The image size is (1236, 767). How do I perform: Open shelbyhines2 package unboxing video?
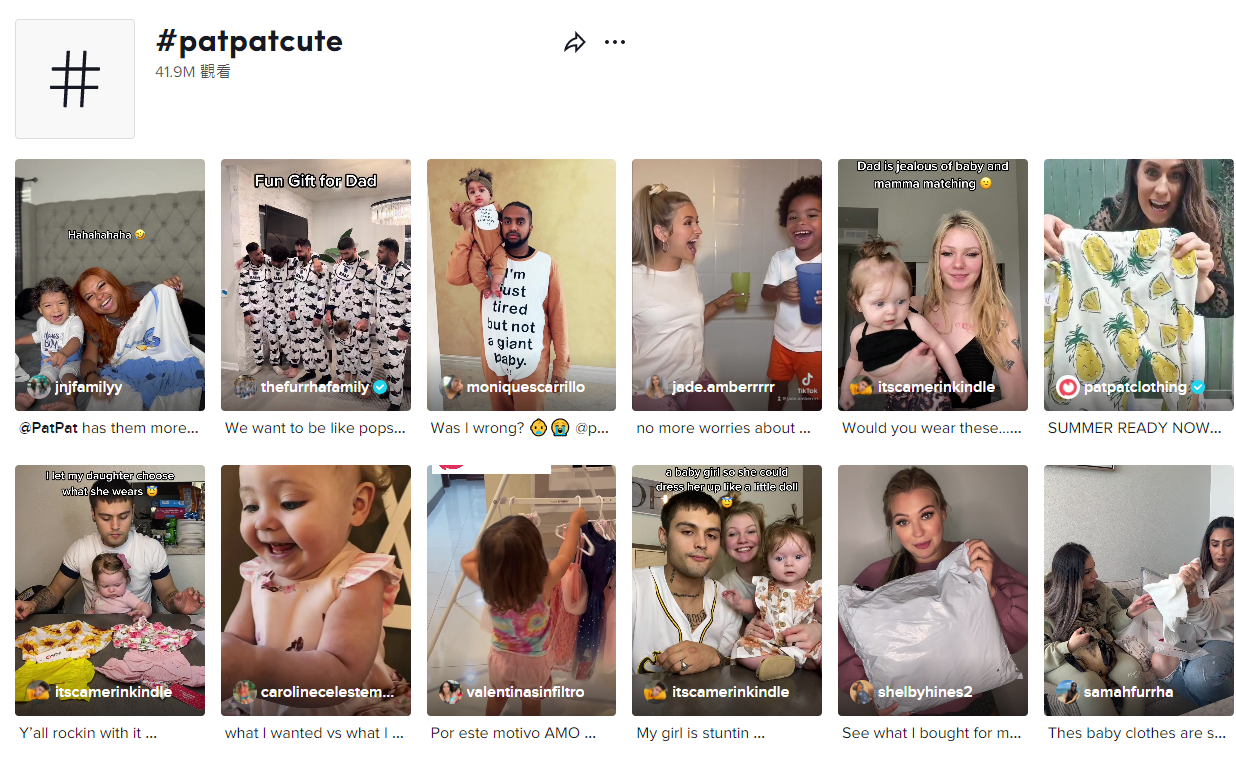[933, 590]
